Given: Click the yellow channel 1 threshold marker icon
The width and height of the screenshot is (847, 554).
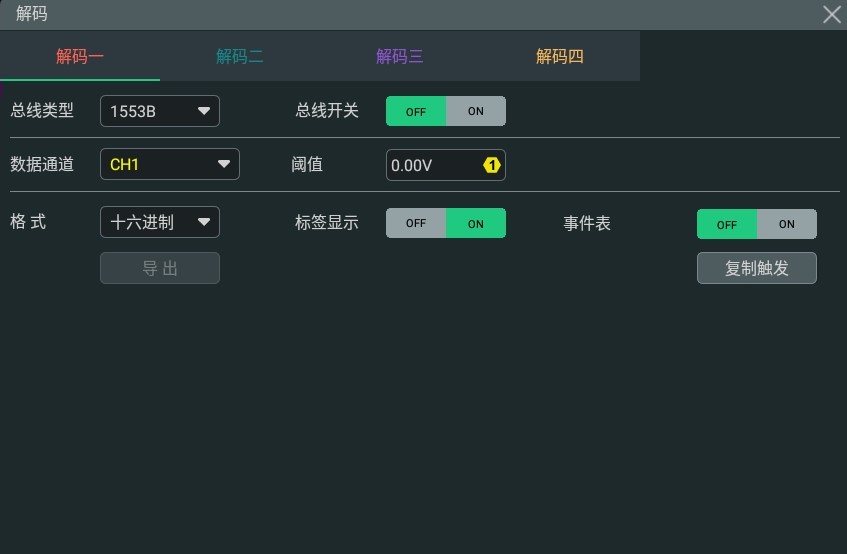Looking at the screenshot, I should pyautogui.click(x=492, y=165).
